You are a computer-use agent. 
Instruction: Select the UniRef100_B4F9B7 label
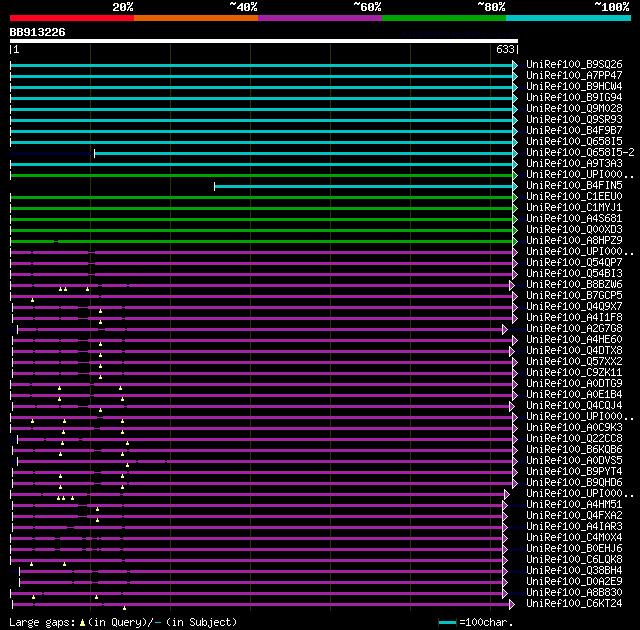pos(574,131)
